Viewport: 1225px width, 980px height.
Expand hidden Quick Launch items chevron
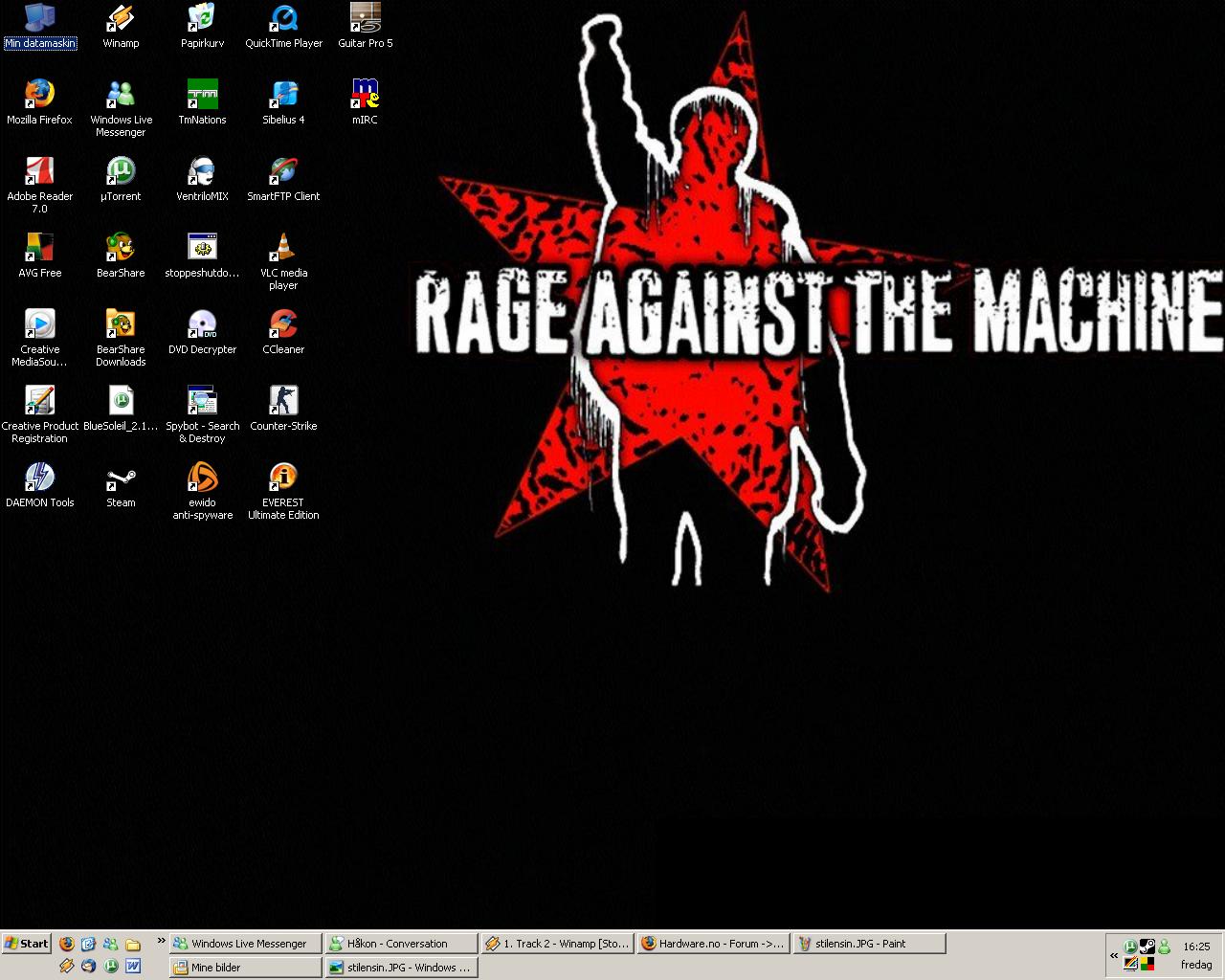coord(161,942)
